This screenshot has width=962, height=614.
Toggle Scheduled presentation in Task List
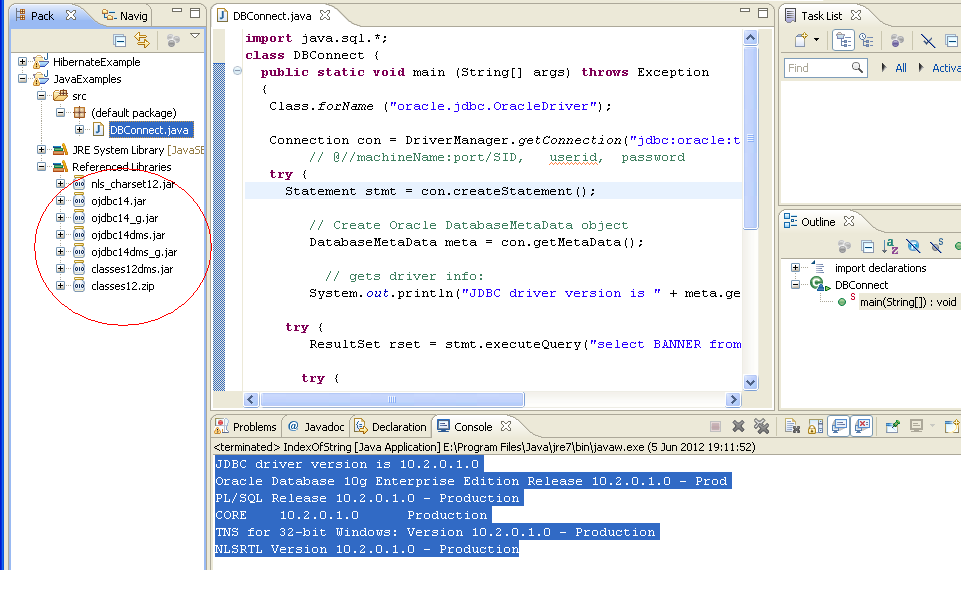[x=866, y=40]
